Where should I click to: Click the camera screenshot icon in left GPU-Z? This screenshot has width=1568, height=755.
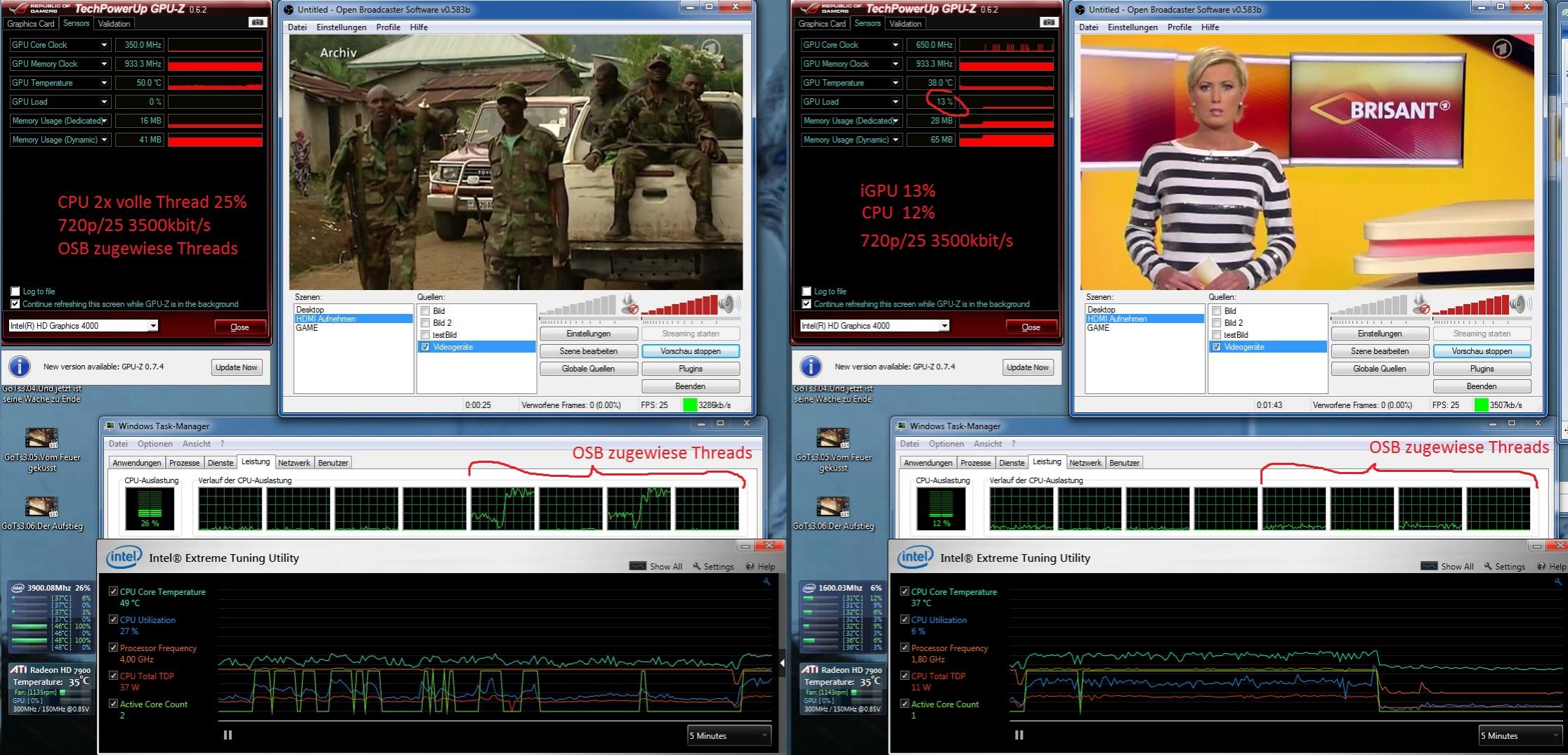[257, 22]
